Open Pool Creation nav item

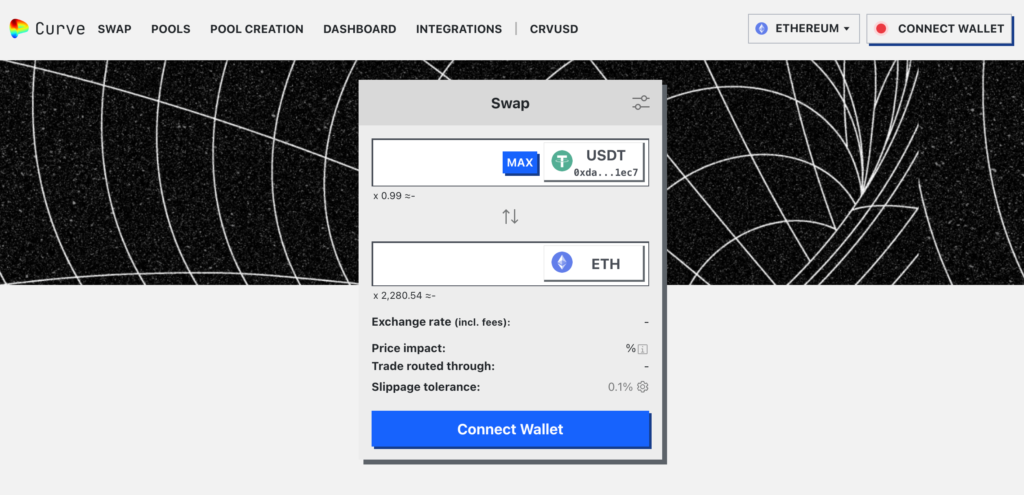257,29
